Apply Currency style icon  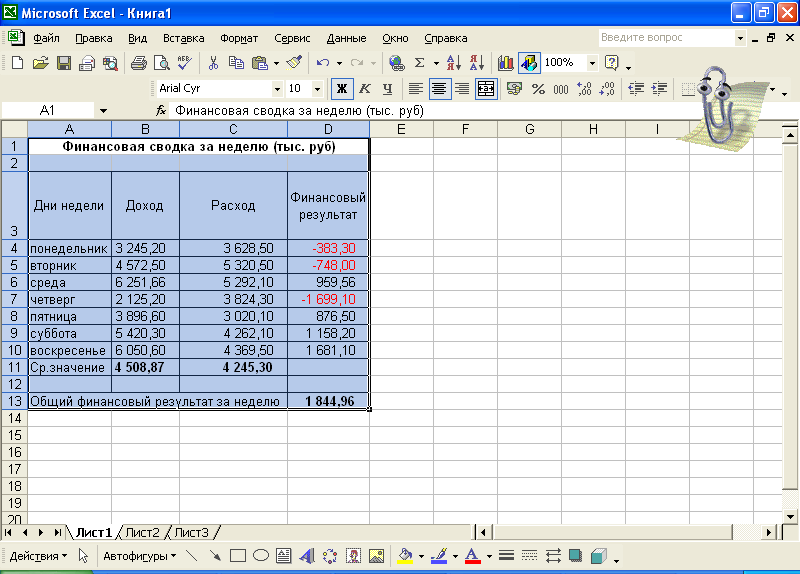(514, 89)
